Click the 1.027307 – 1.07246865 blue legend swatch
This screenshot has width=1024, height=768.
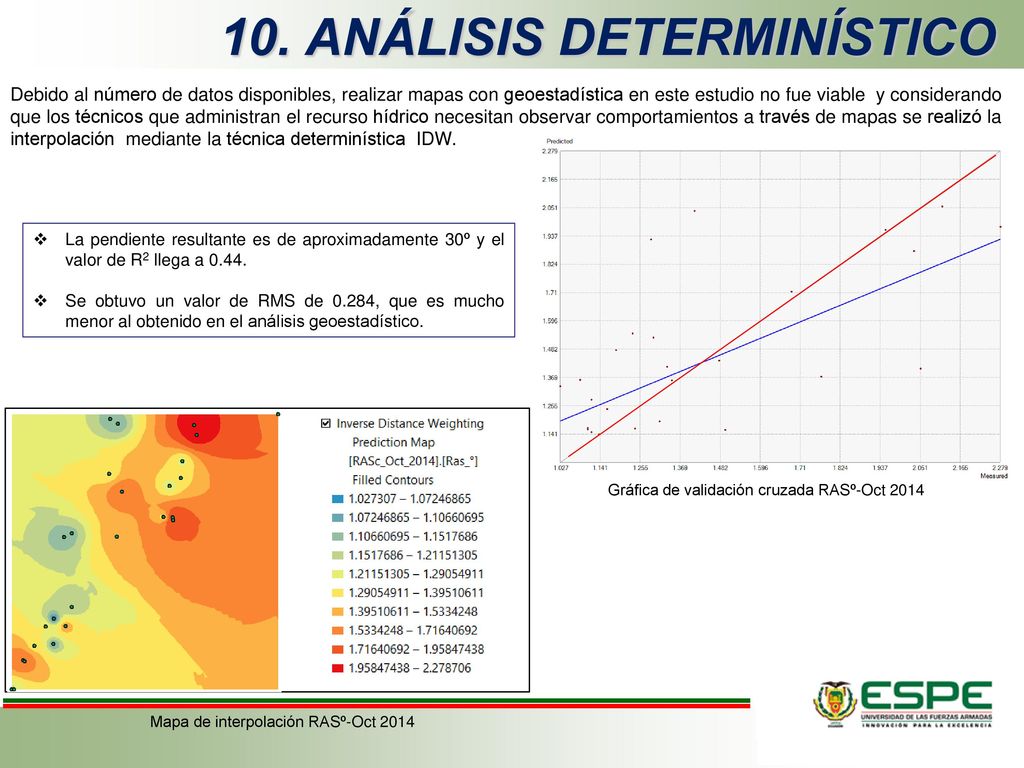coord(338,499)
